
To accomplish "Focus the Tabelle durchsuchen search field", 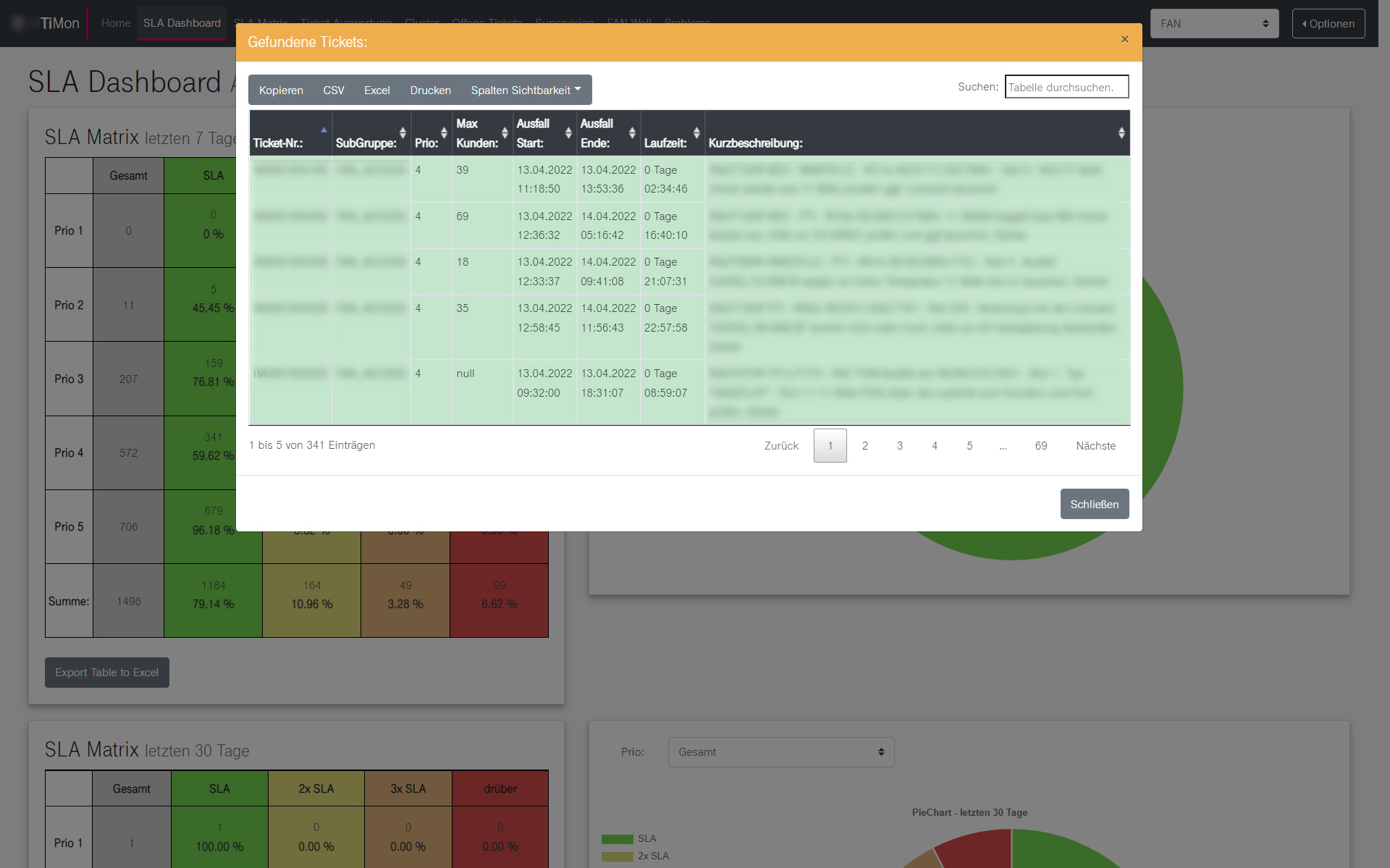I will tap(1066, 87).
